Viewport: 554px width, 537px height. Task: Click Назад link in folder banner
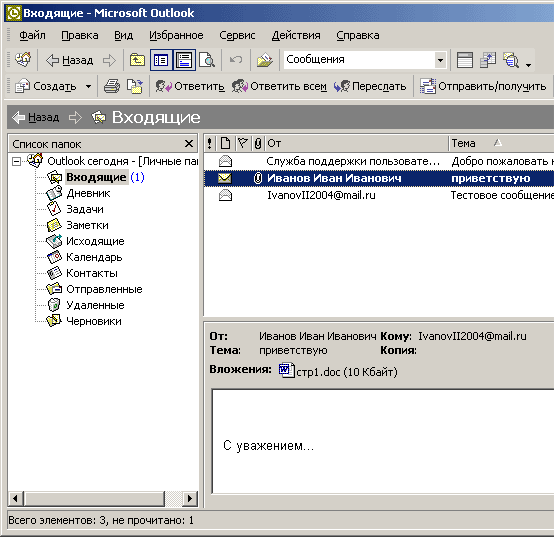(x=36, y=117)
